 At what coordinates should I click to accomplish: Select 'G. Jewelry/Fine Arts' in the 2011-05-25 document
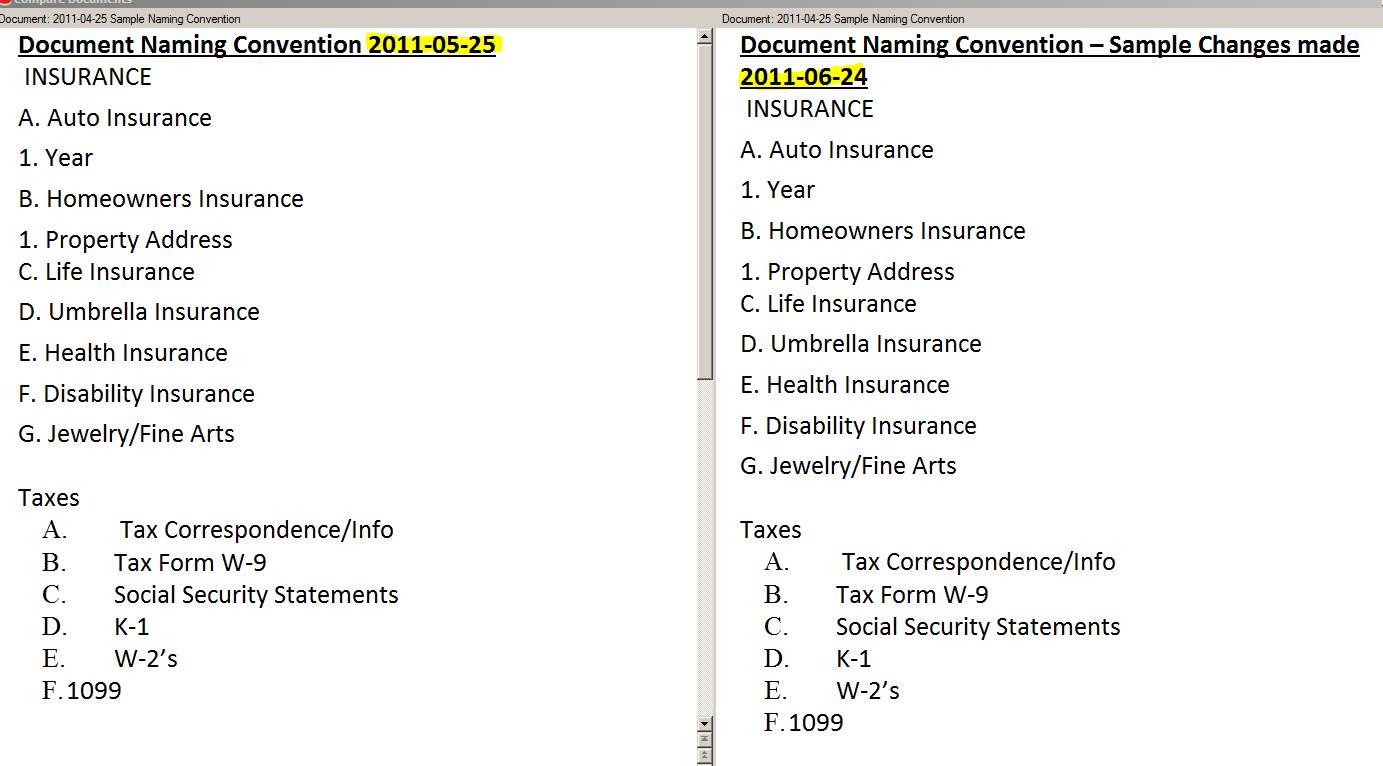(x=127, y=434)
